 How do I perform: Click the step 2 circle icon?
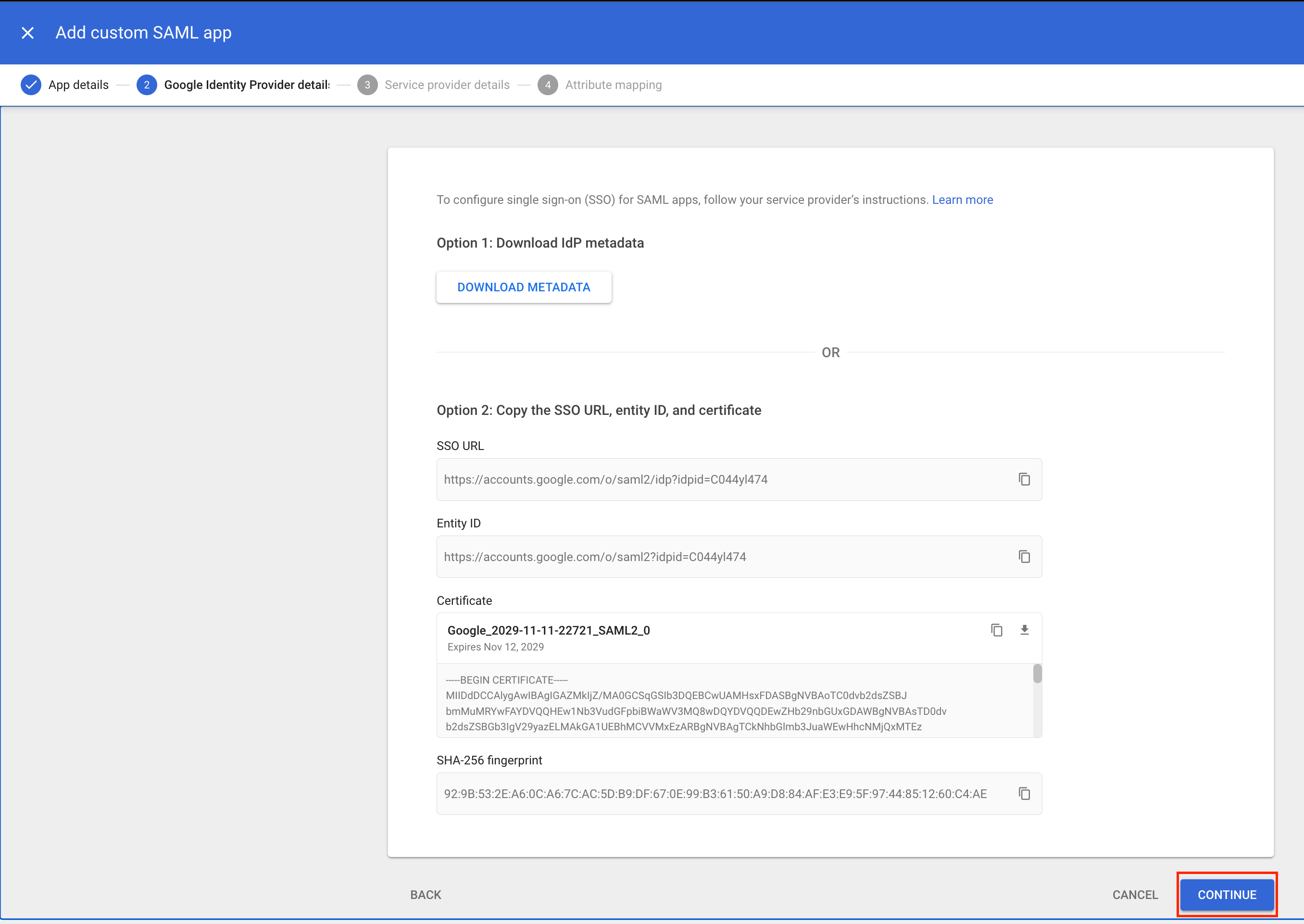[x=147, y=85]
